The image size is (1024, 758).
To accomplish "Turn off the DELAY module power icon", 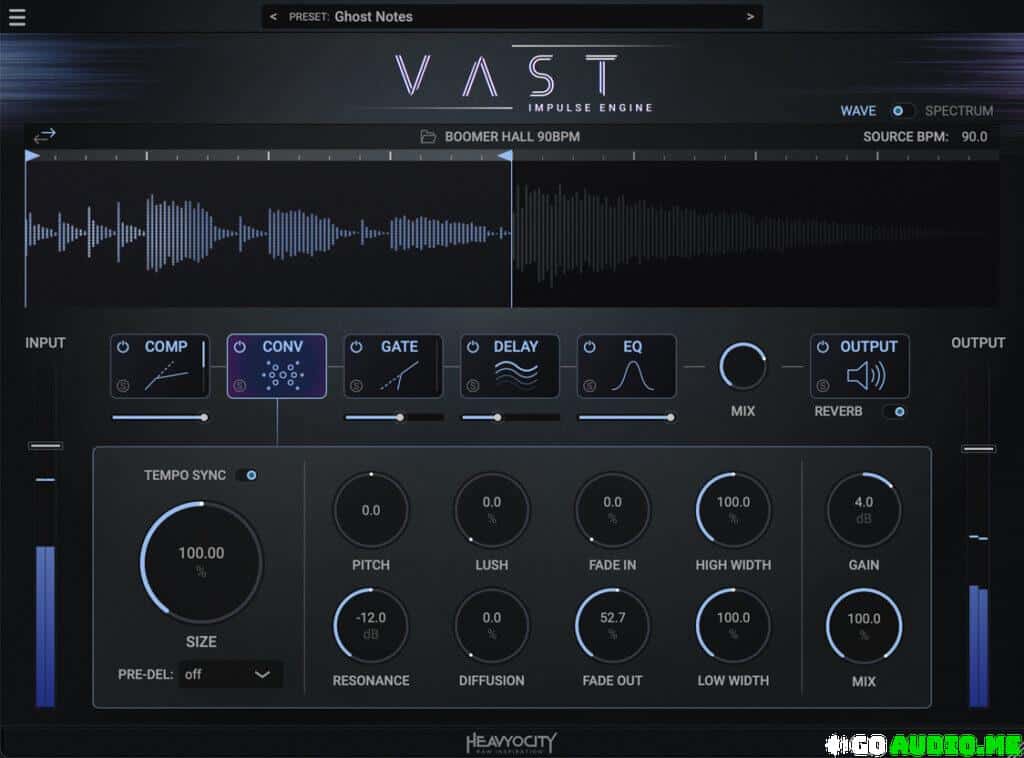I will (x=473, y=347).
